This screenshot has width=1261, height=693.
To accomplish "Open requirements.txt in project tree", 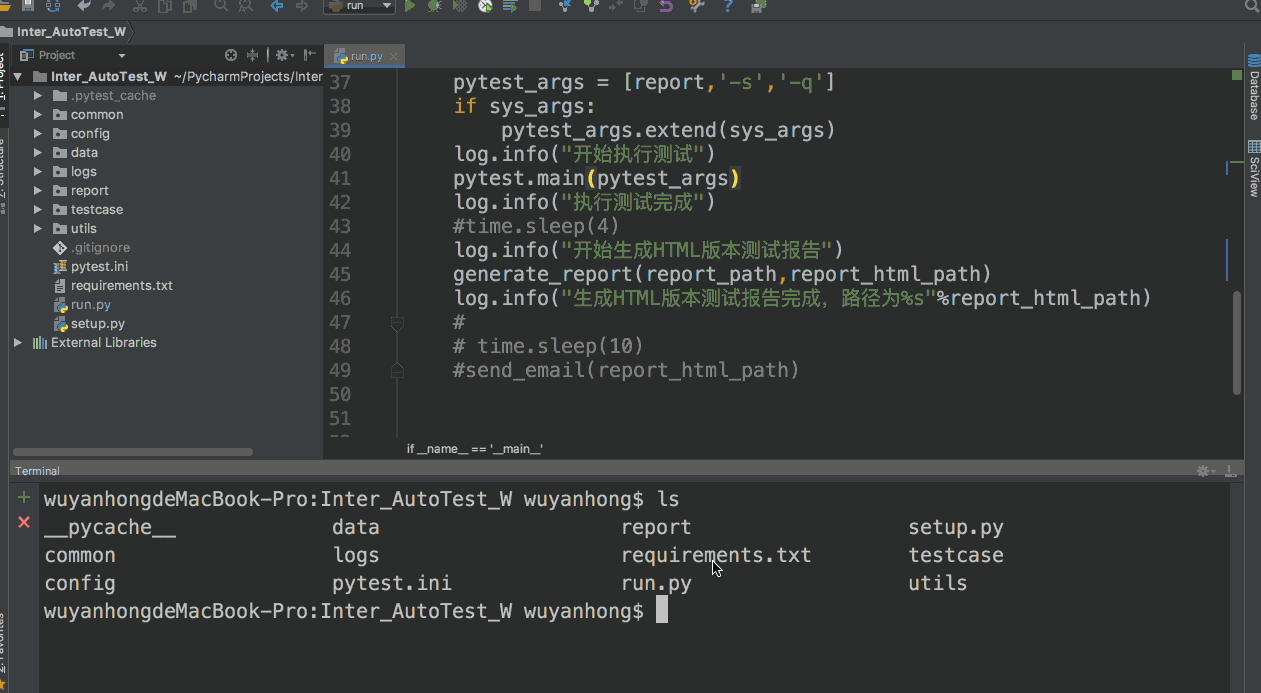I will click(121, 286).
